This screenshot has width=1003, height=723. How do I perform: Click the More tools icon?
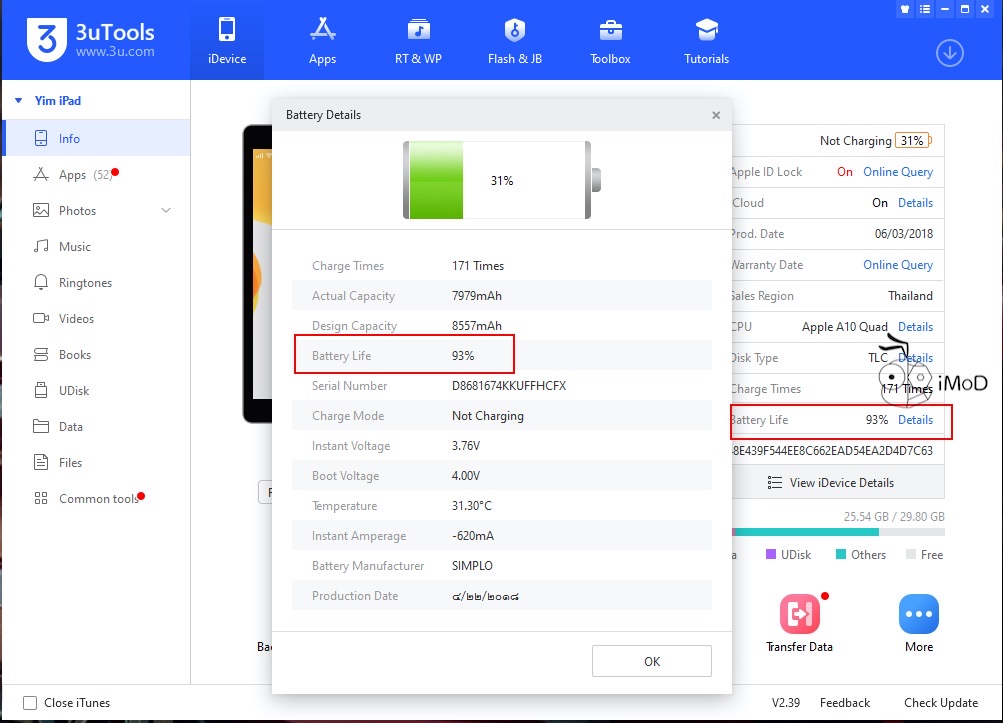click(918, 615)
